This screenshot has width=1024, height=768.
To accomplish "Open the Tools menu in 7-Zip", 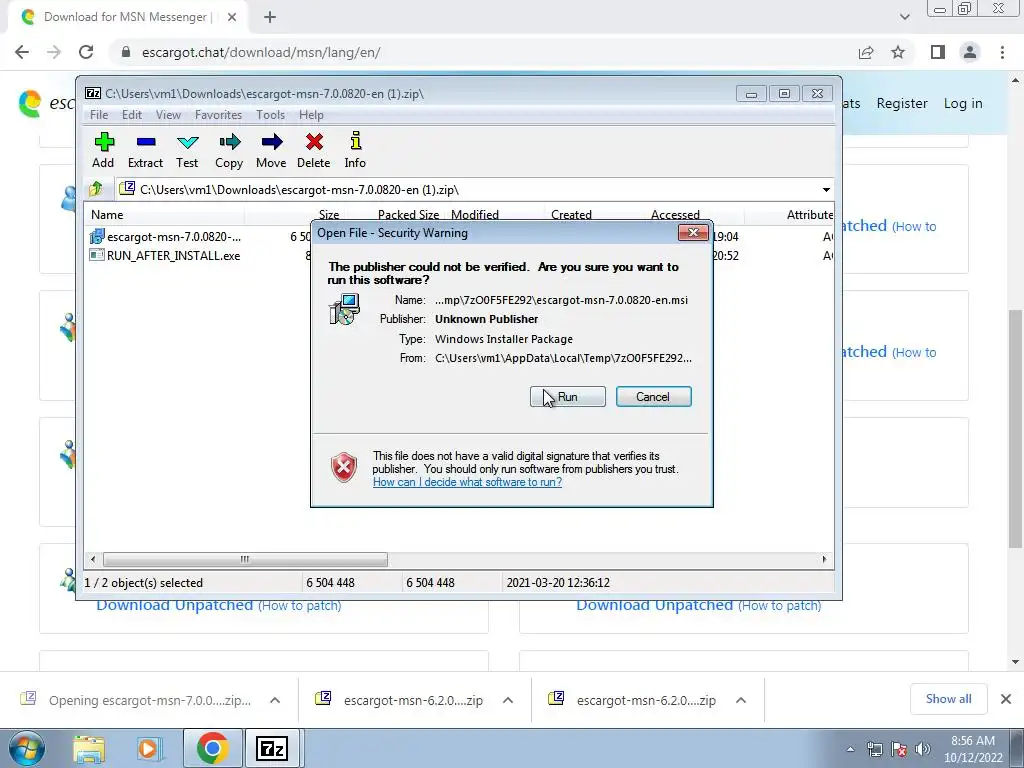I will pos(270,114).
